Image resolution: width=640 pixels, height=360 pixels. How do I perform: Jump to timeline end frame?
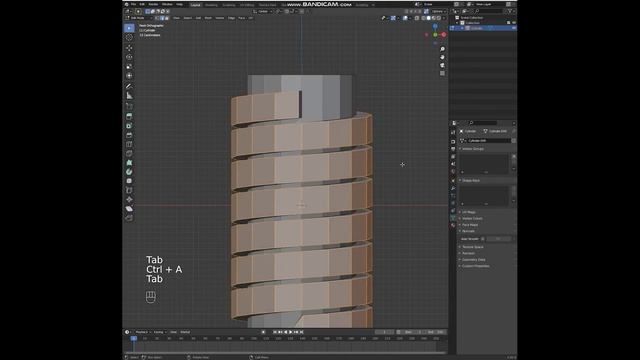(302, 332)
